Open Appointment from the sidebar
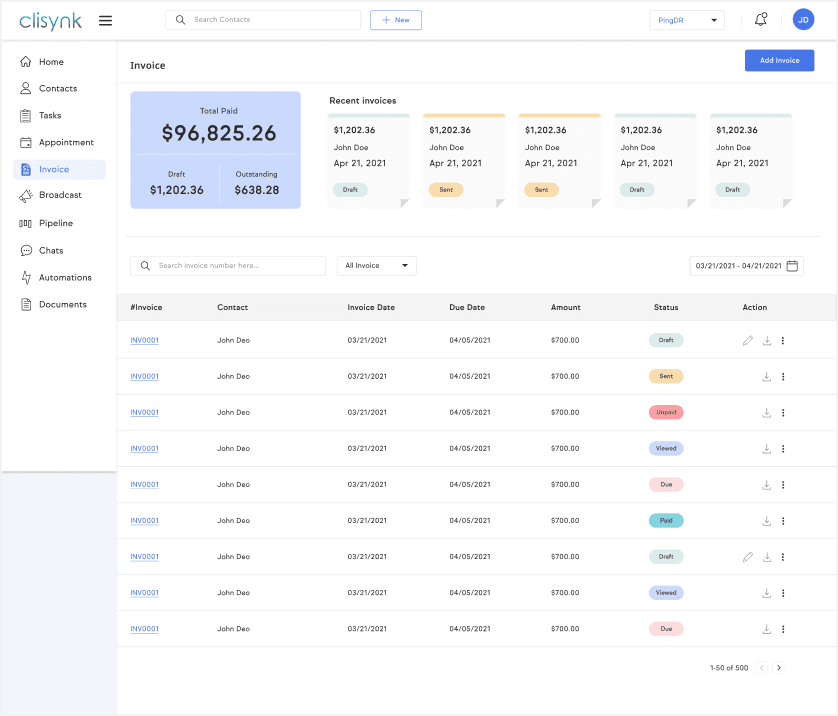 (x=66, y=143)
